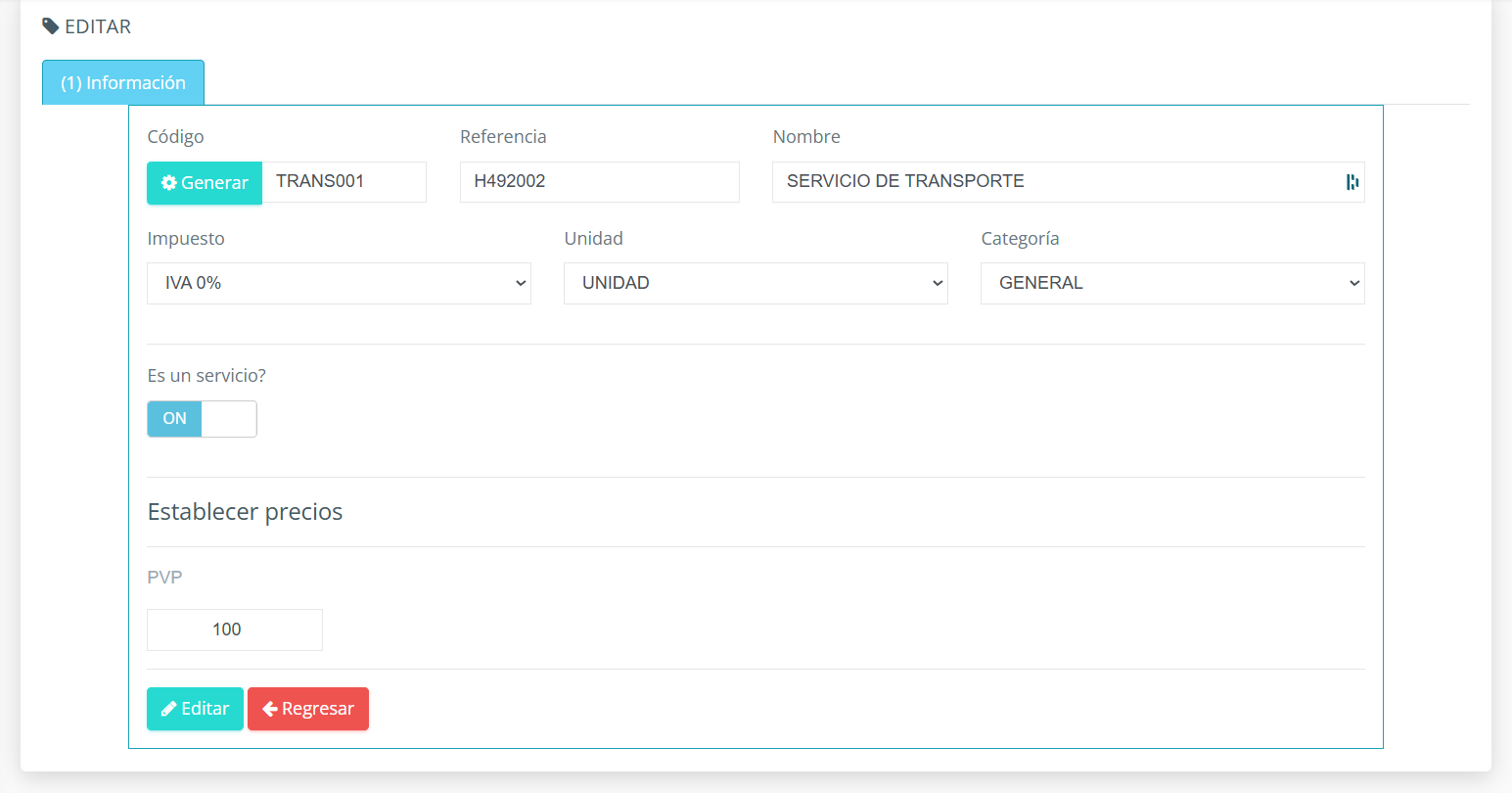
Task: Click the gear icon inside Generar button
Action: [170, 182]
